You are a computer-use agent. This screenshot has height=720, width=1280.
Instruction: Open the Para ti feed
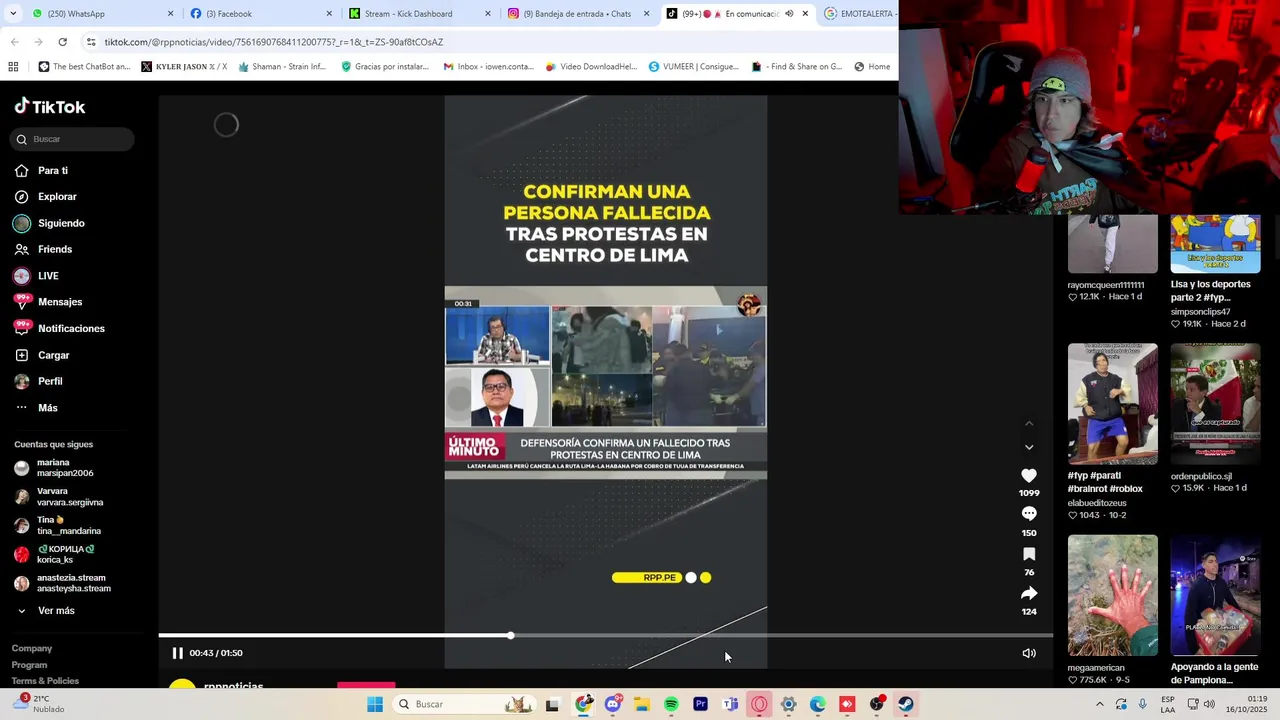53,171
